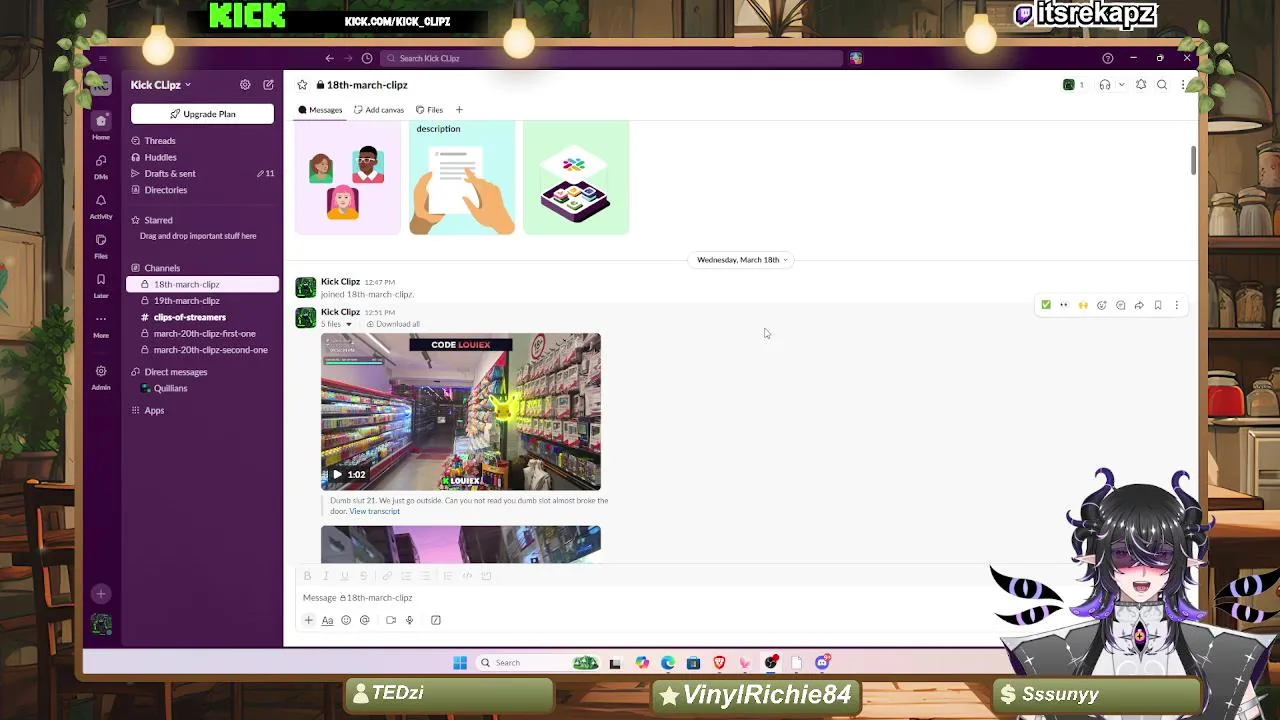Record audio clip with microphone icon
Image resolution: width=1280 pixels, height=720 pixels.
coord(409,620)
